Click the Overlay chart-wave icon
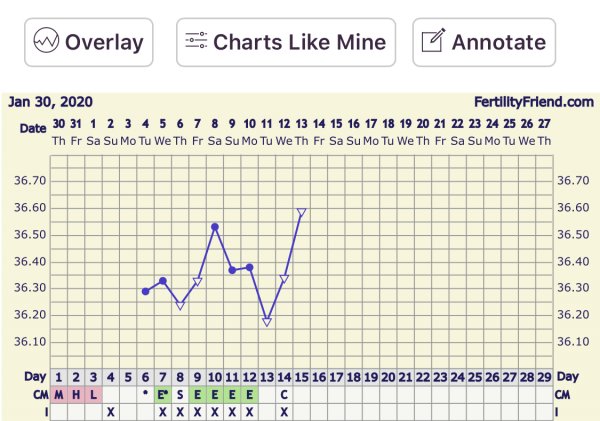The image size is (600, 421). tap(46, 43)
